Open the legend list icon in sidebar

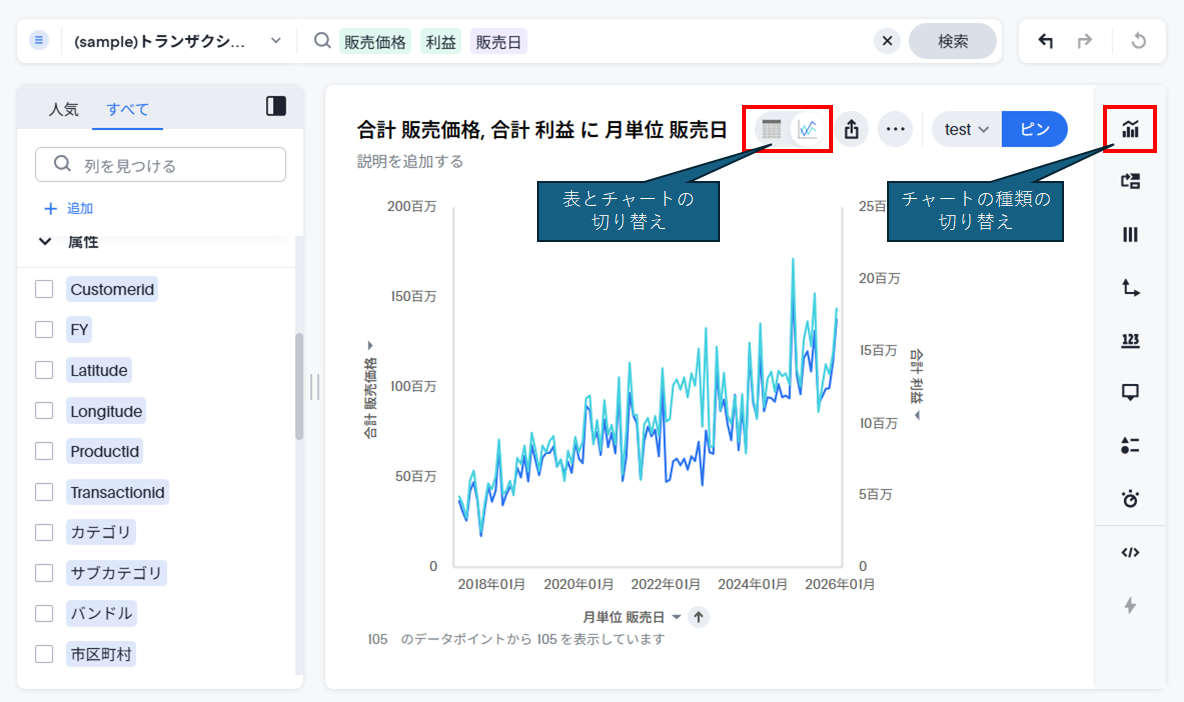tap(1130, 445)
